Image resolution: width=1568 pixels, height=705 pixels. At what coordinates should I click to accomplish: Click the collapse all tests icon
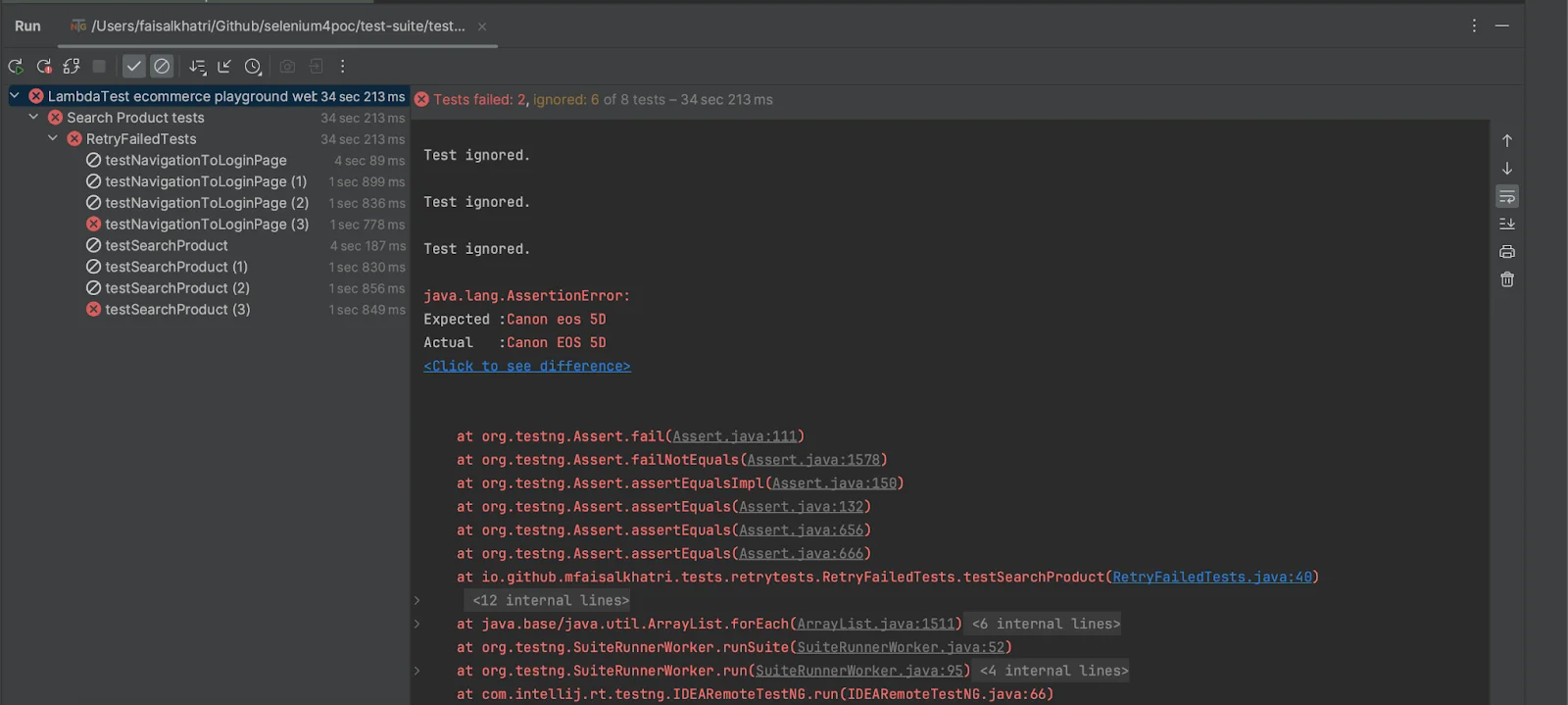coord(224,67)
